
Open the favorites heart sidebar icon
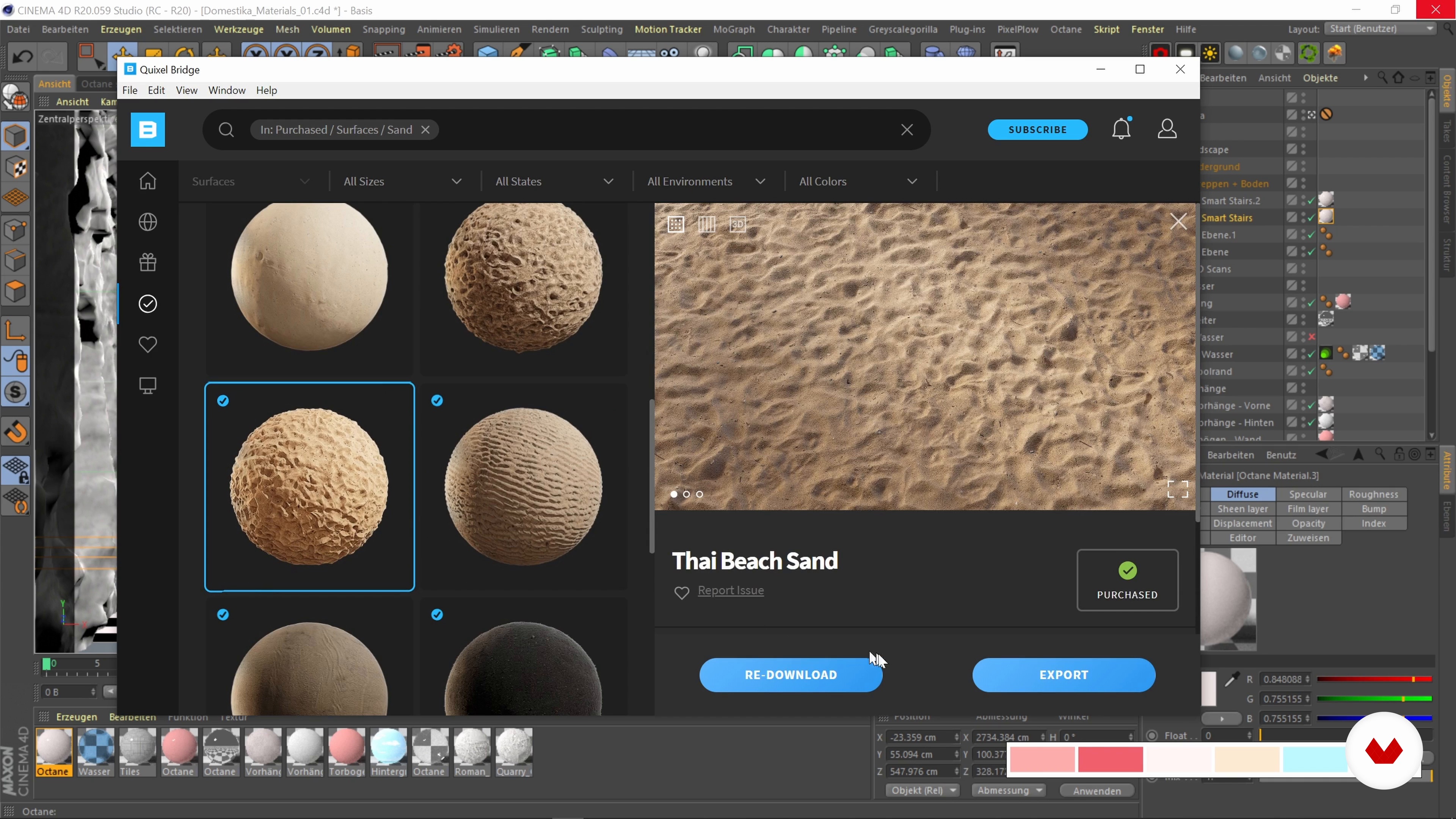pyautogui.click(x=147, y=344)
